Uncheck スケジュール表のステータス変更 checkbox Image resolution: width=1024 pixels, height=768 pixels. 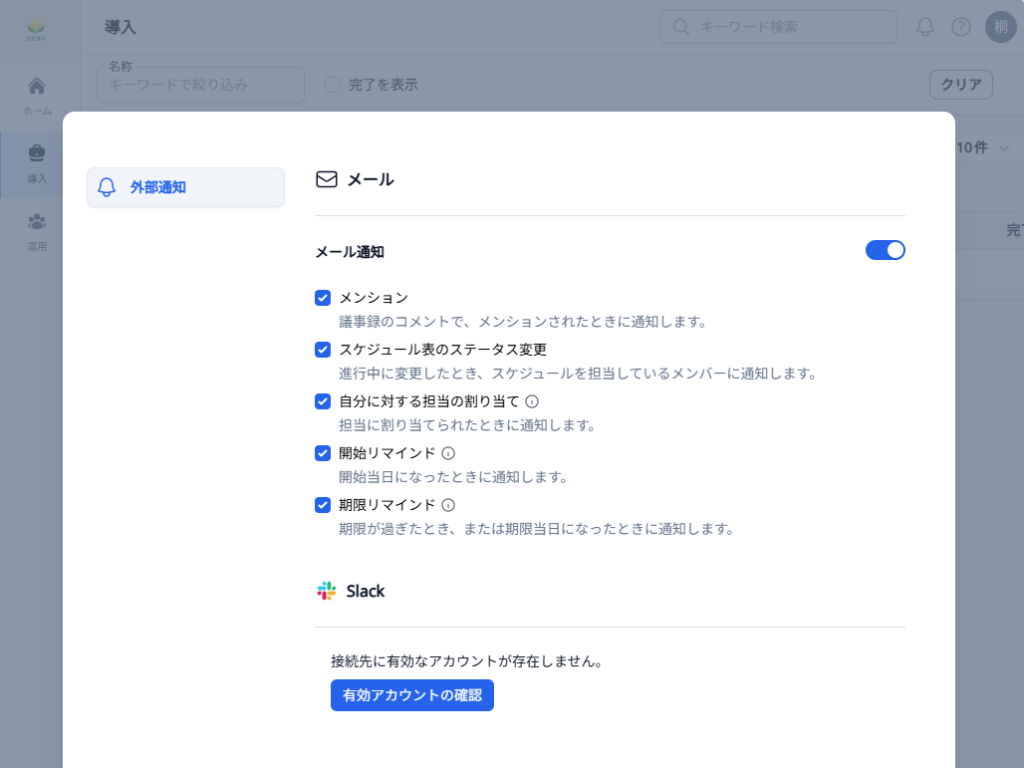tap(323, 349)
